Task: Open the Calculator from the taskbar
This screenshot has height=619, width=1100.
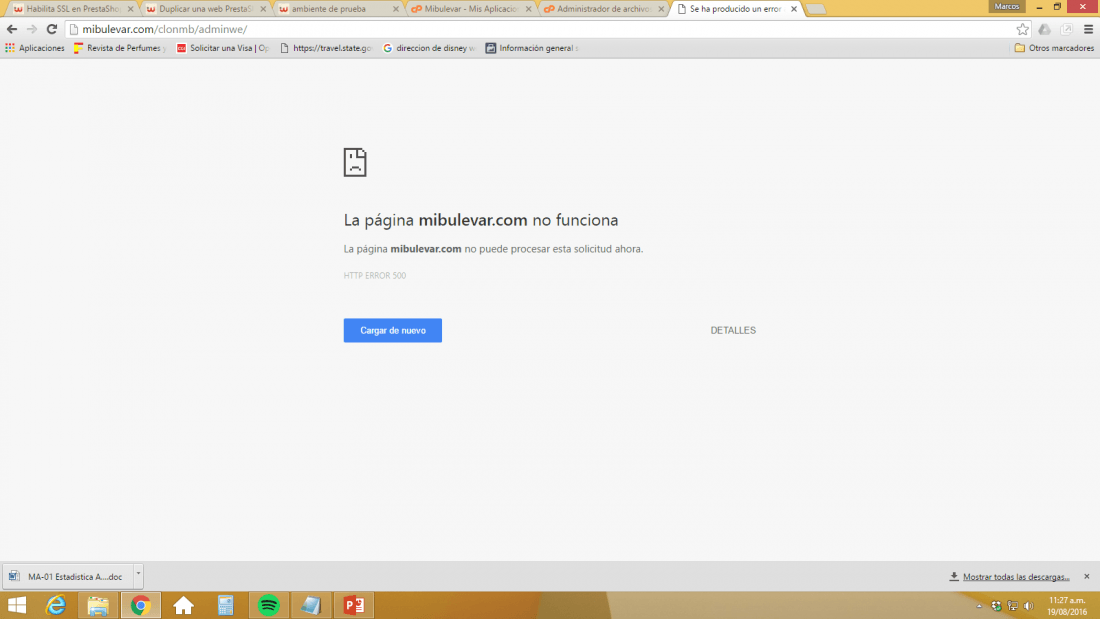Action: point(226,605)
